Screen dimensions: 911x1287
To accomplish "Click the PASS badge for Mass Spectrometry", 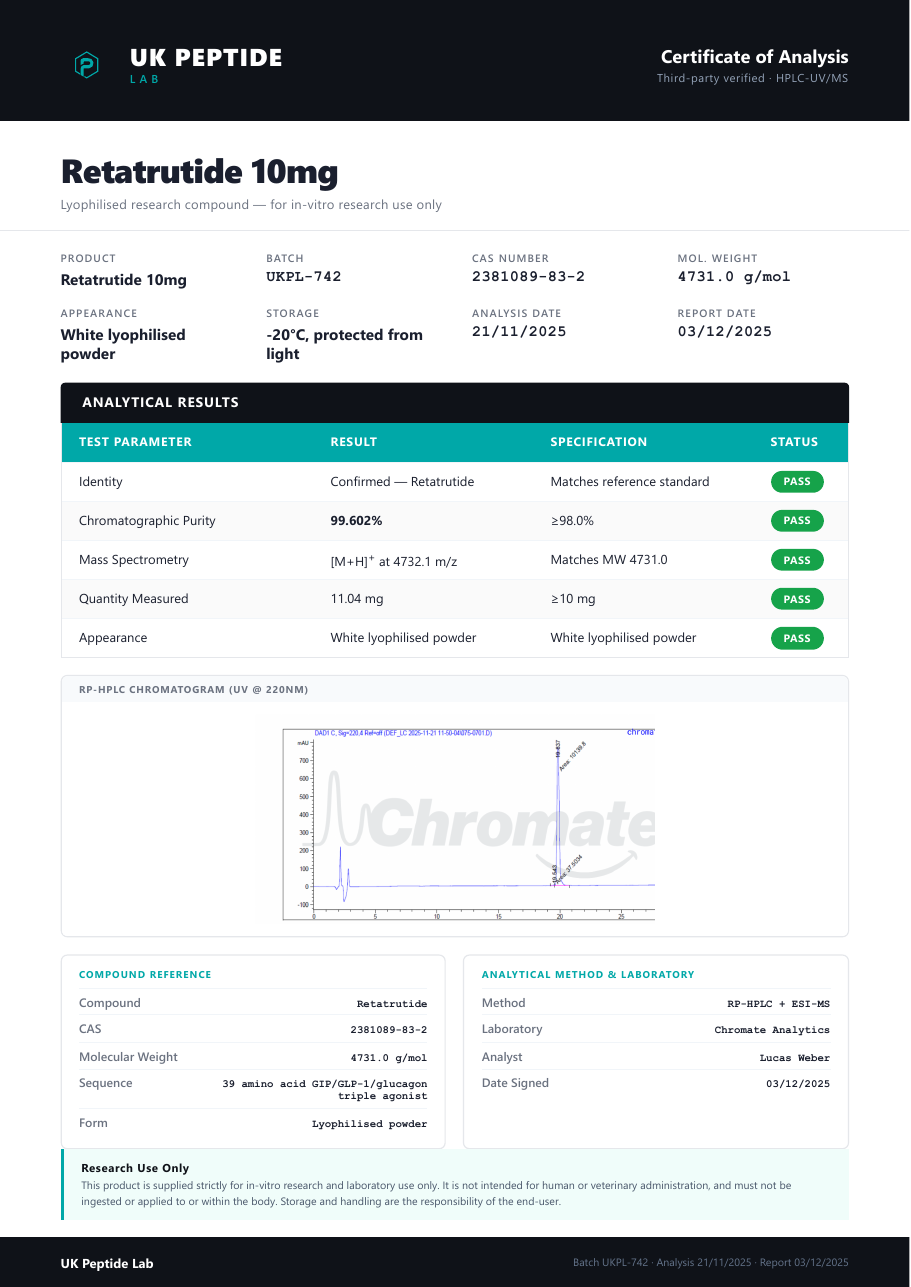I will [x=797, y=560].
